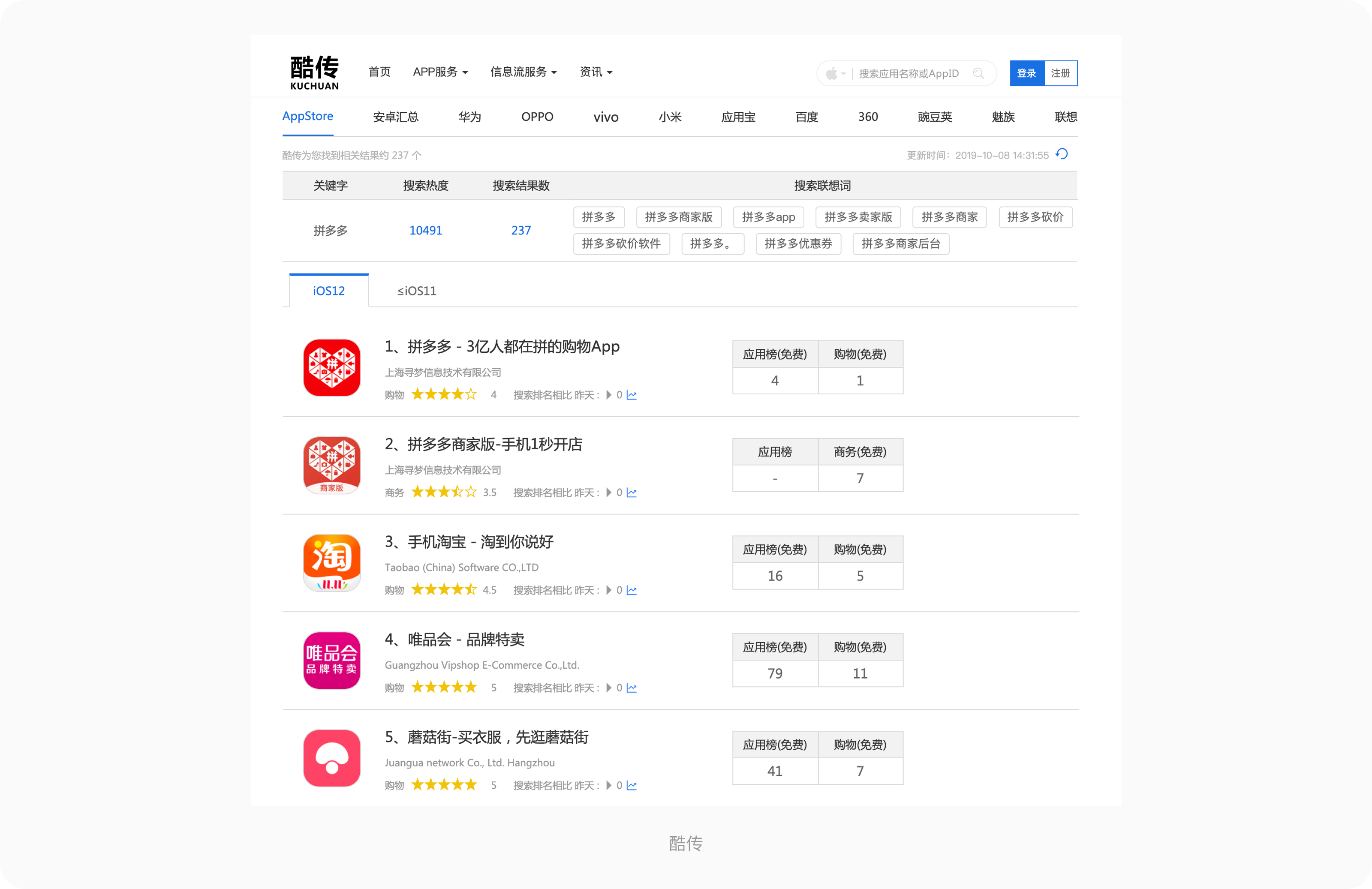Open the Apple platform selector dropdown
Image resolution: width=1372 pixels, height=889 pixels.
[835, 73]
